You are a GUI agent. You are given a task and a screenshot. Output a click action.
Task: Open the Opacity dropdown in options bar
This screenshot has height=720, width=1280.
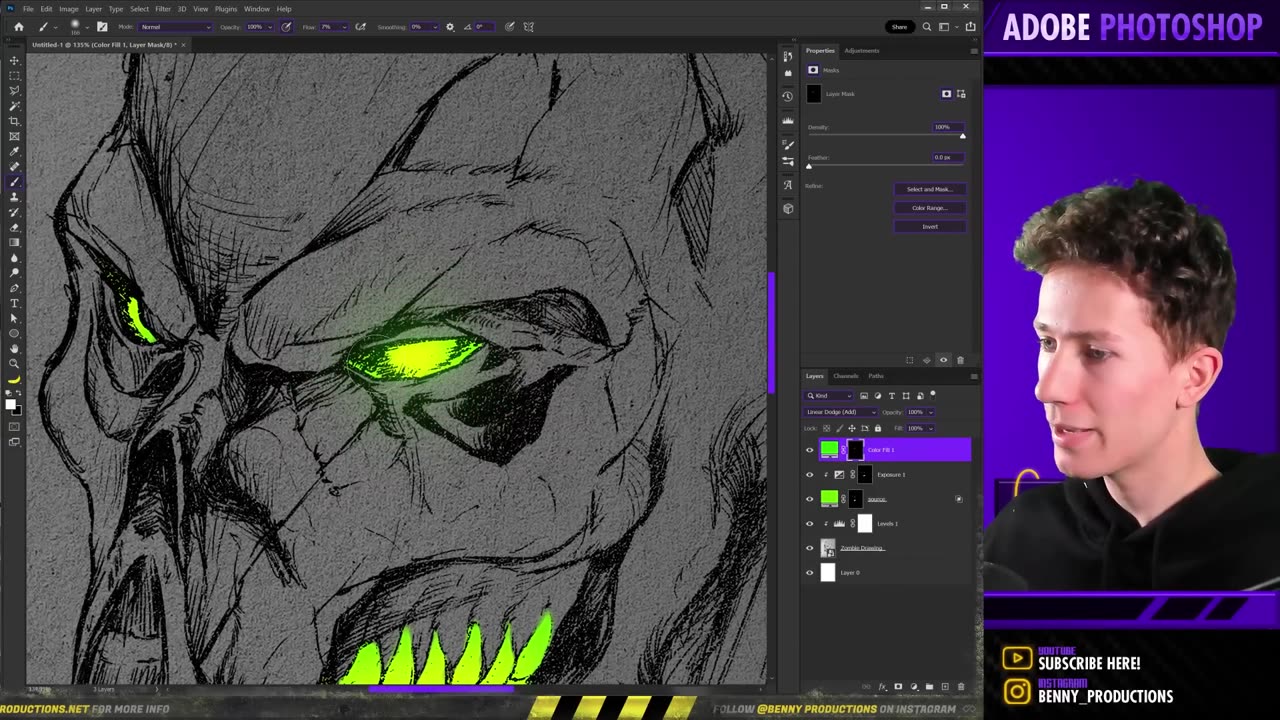coord(259,27)
